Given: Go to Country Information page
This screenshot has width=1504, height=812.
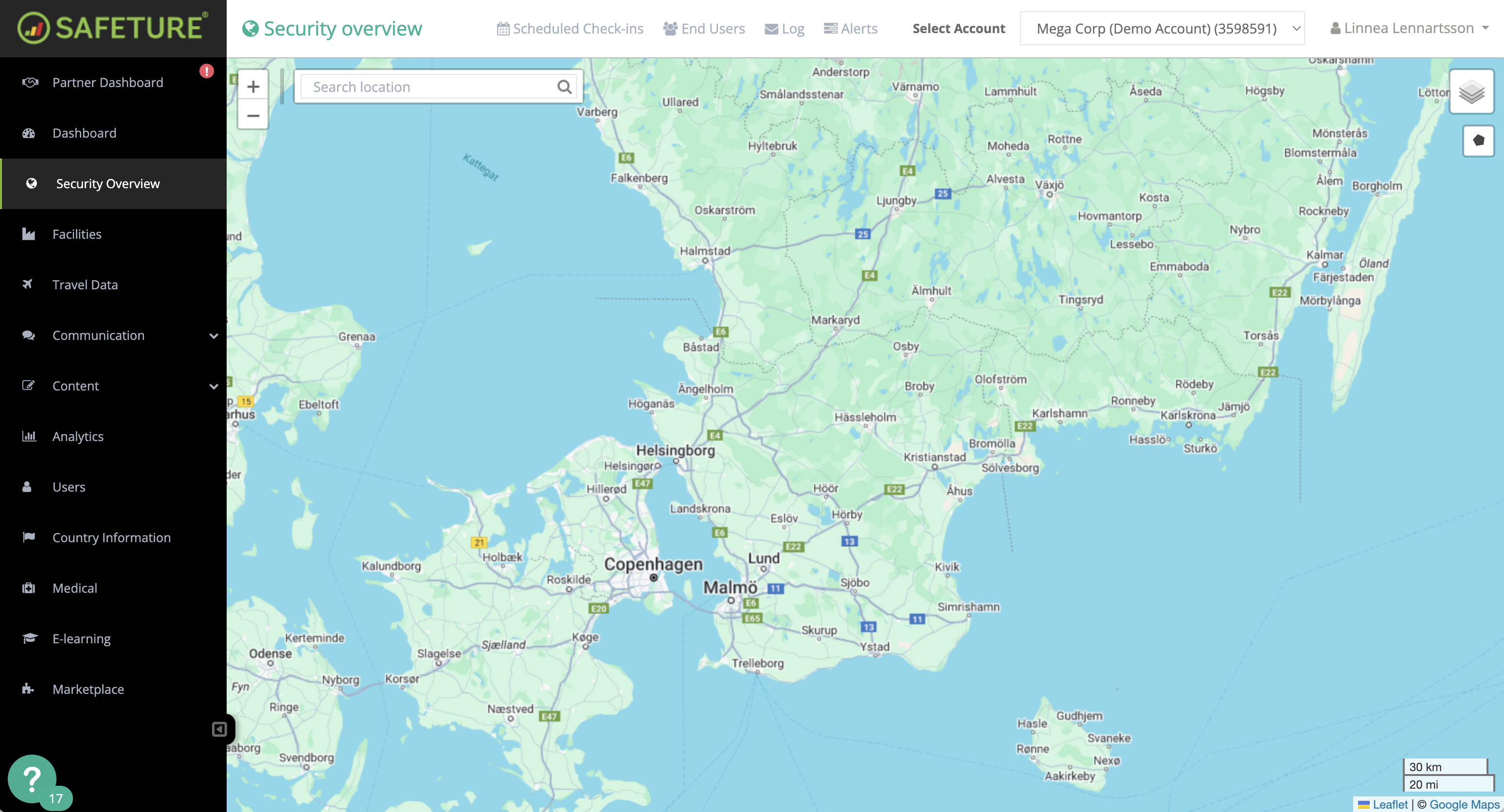Looking at the screenshot, I should pyautogui.click(x=111, y=538).
